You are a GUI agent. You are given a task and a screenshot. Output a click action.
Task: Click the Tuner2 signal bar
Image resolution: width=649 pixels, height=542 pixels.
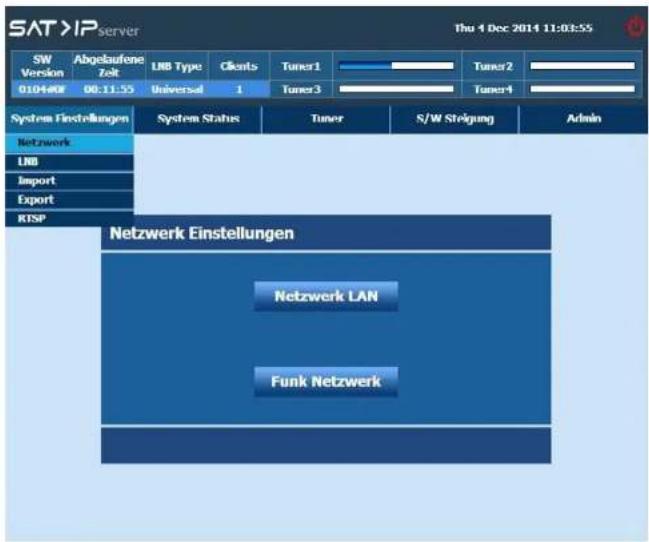pos(582,66)
